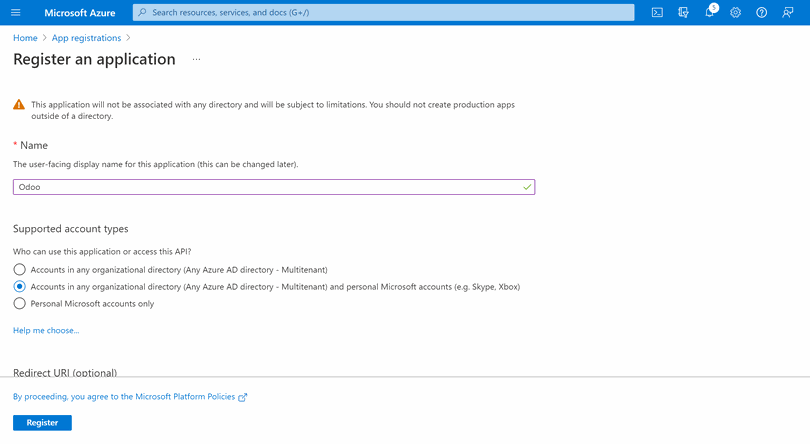This screenshot has height=444, width=810.
Task: Click the Register button
Action: pos(42,423)
